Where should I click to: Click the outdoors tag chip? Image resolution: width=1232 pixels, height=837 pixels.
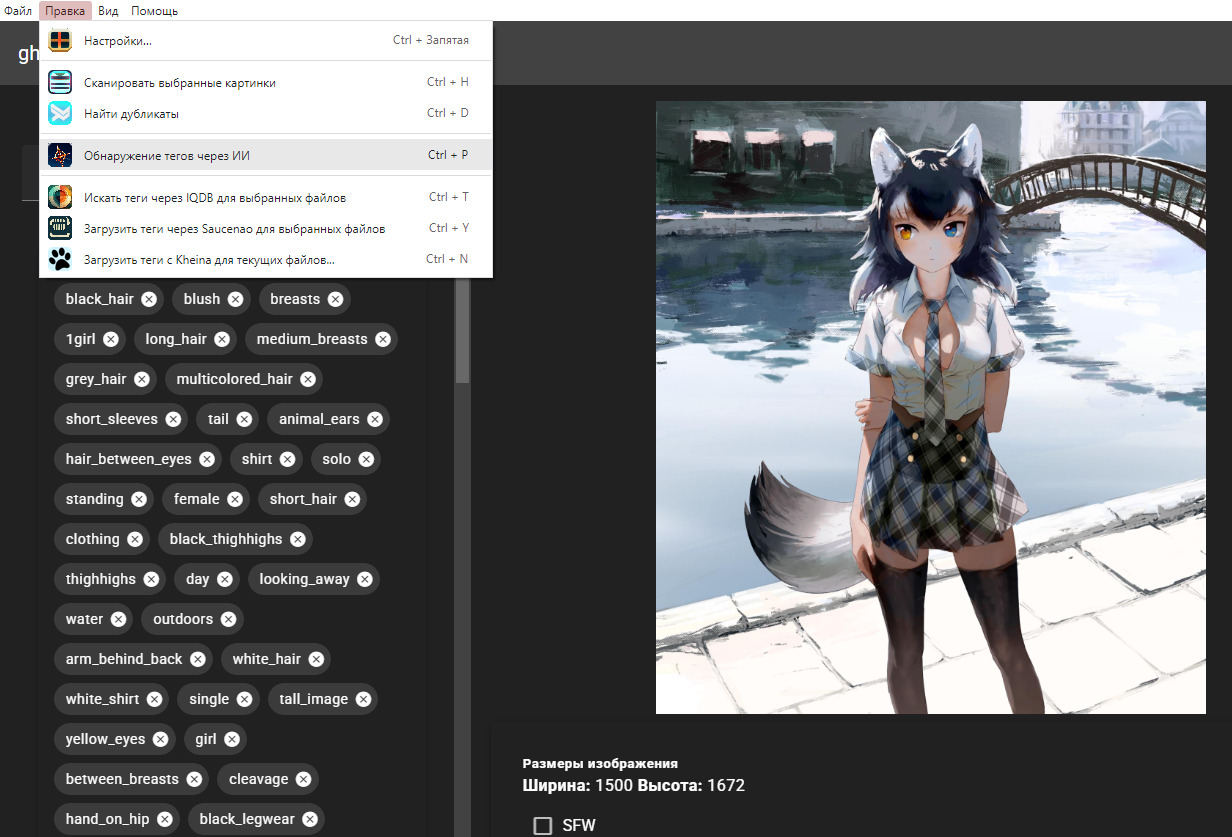tap(192, 619)
